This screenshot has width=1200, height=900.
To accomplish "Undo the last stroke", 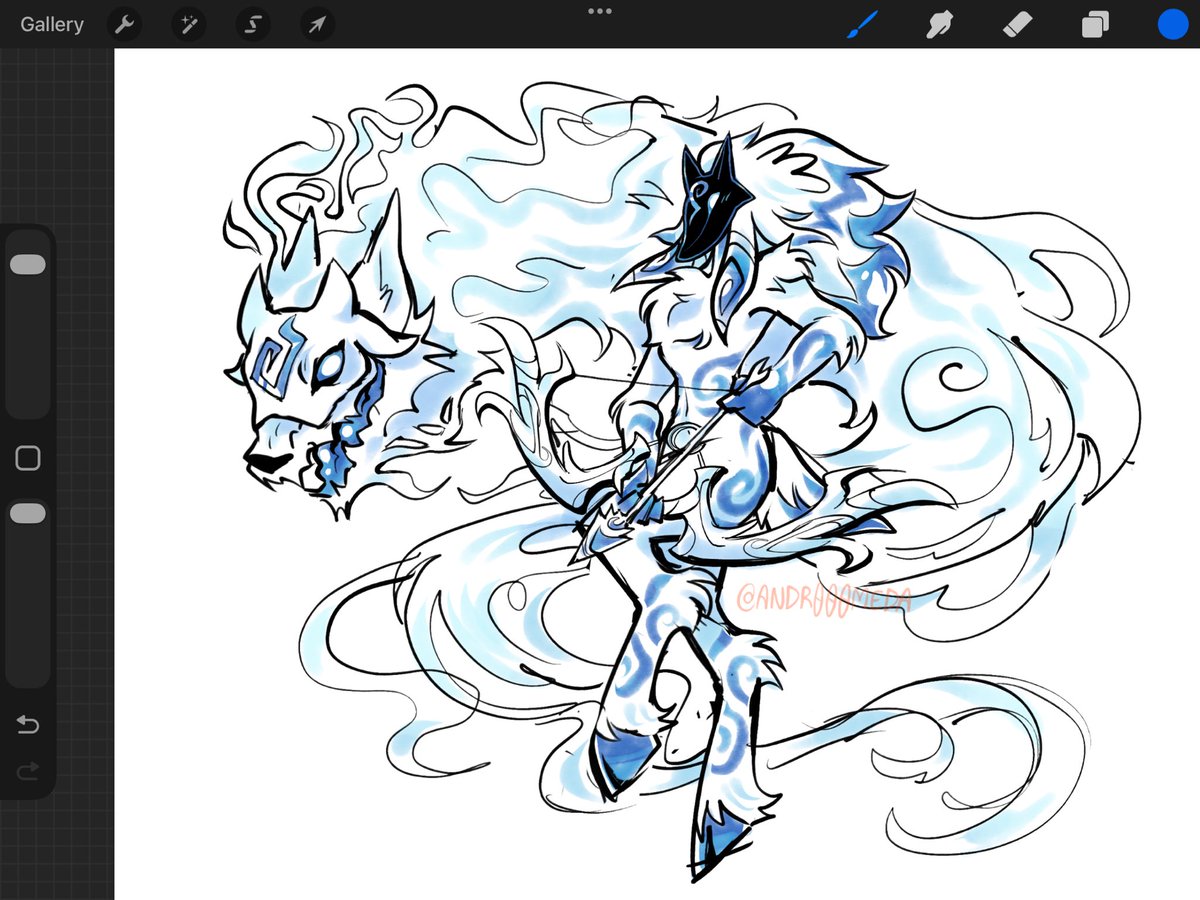I will click(28, 725).
